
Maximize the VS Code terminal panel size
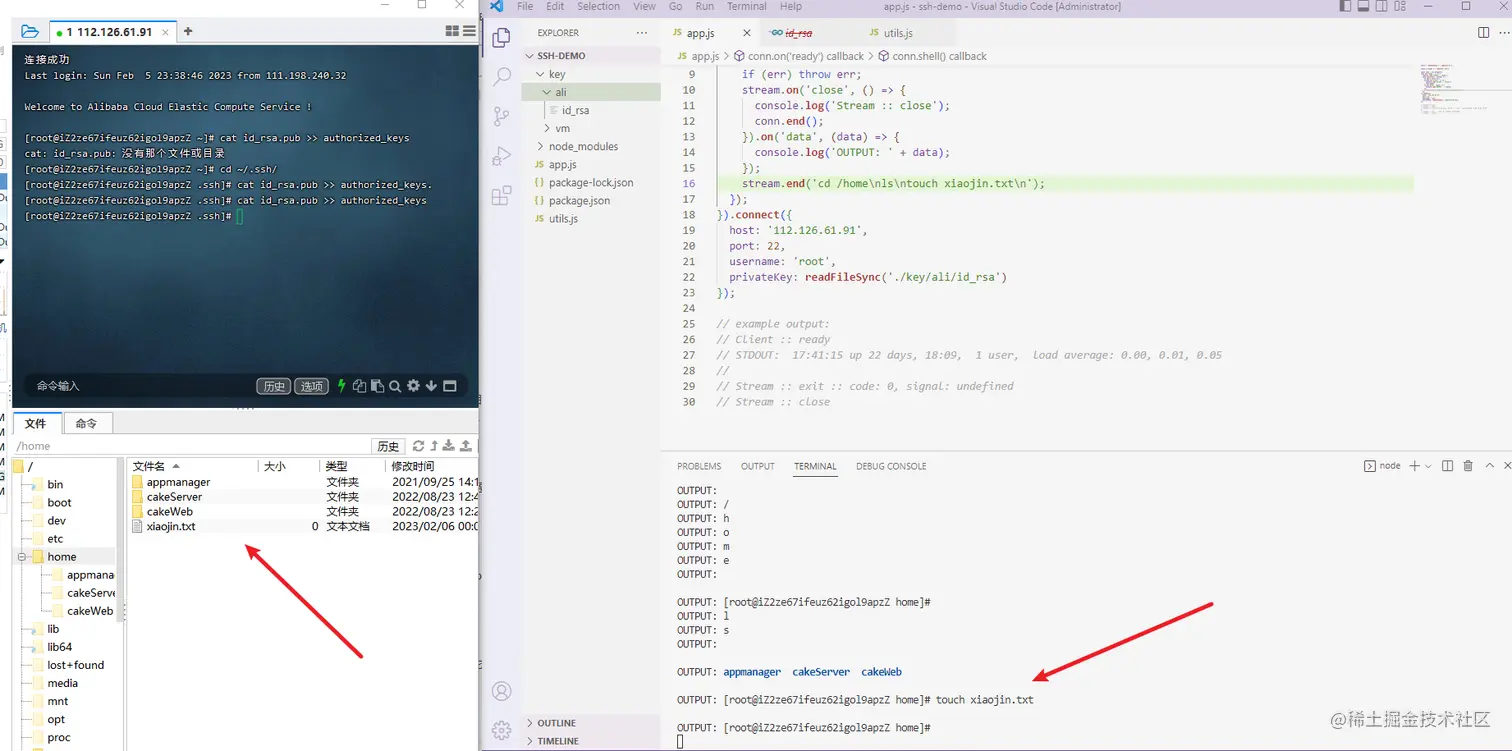coord(1490,466)
